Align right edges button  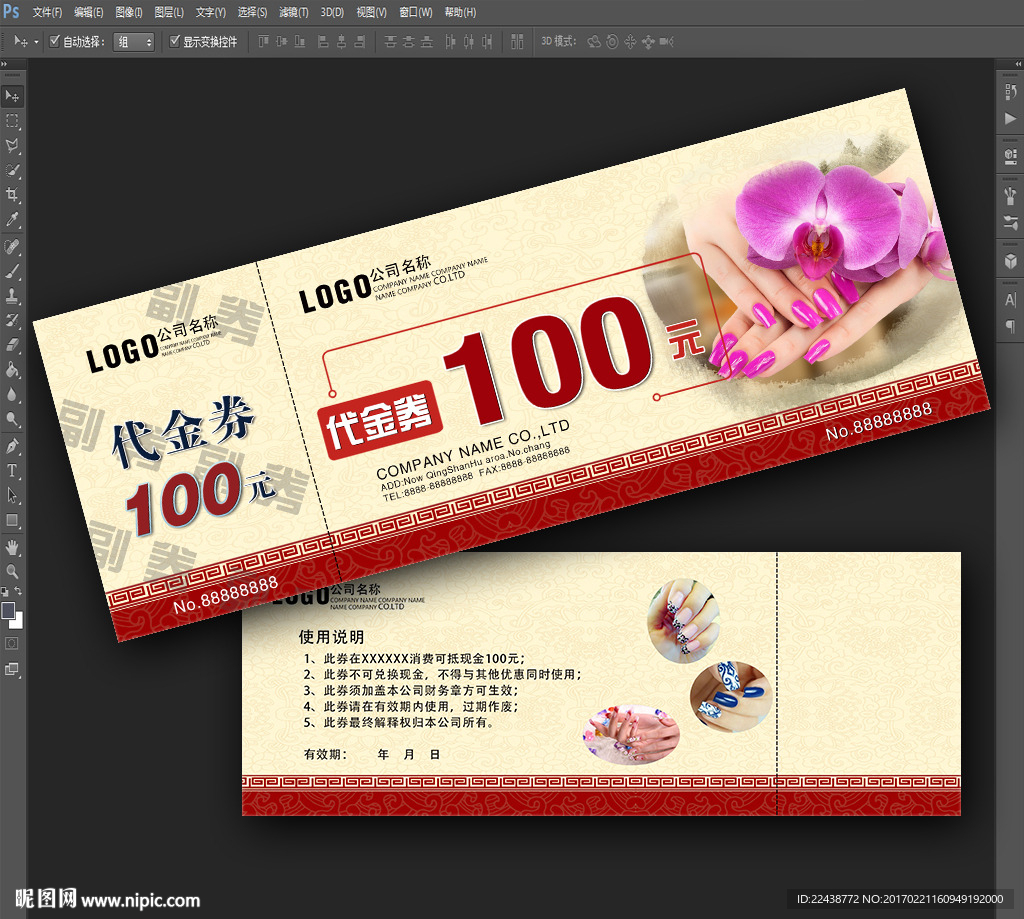359,42
